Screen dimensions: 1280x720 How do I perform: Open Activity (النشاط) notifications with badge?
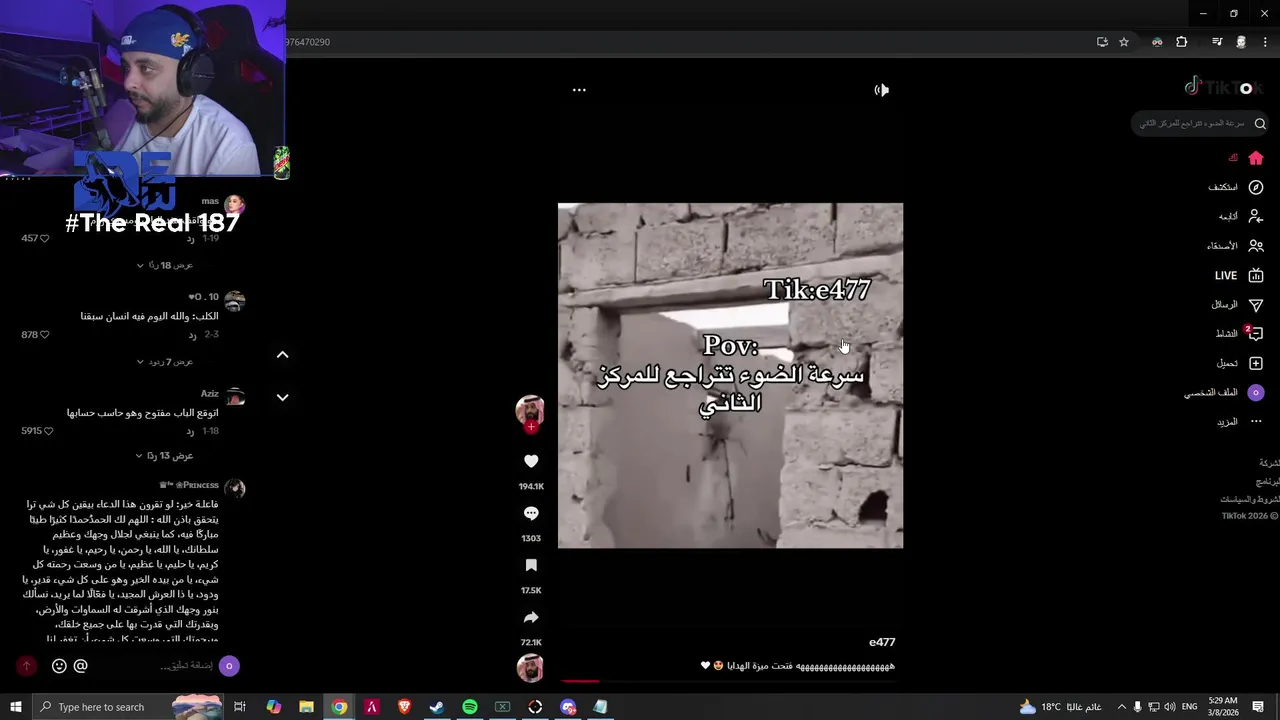pos(1256,333)
